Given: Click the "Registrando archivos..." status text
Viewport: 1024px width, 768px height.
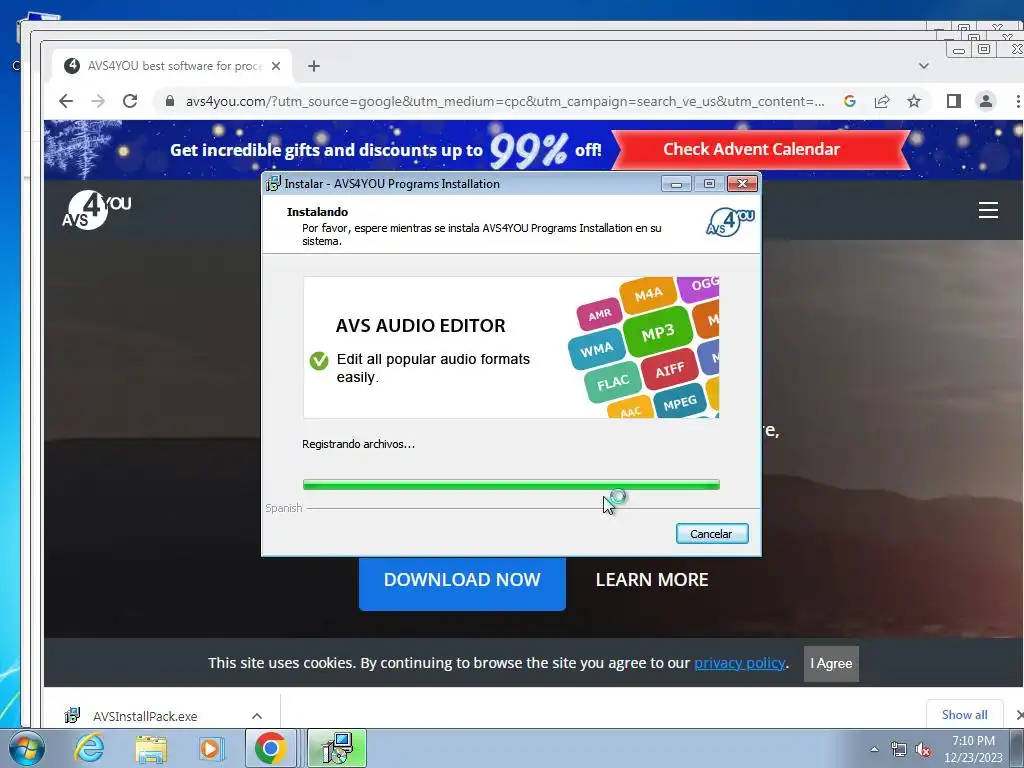Looking at the screenshot, I should pos(358,444).
